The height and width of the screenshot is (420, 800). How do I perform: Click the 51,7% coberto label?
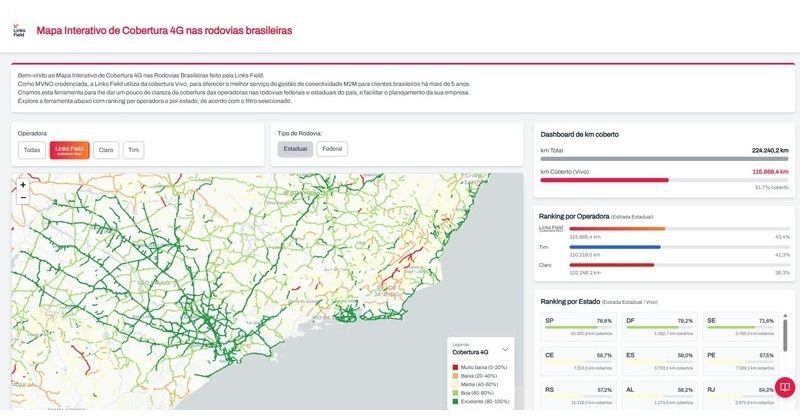772,188
